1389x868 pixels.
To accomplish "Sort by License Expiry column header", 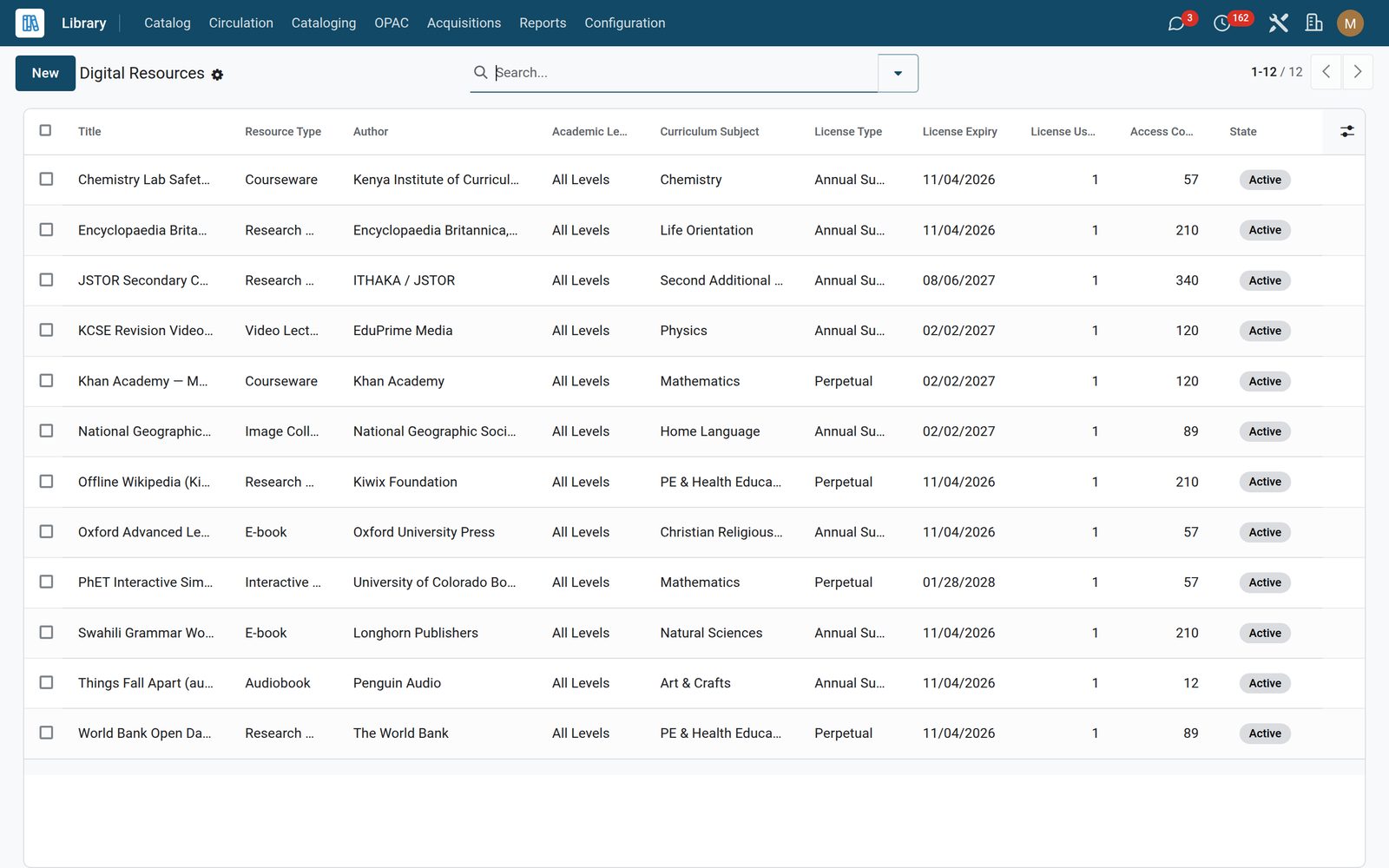I will [x=959, y=131].
